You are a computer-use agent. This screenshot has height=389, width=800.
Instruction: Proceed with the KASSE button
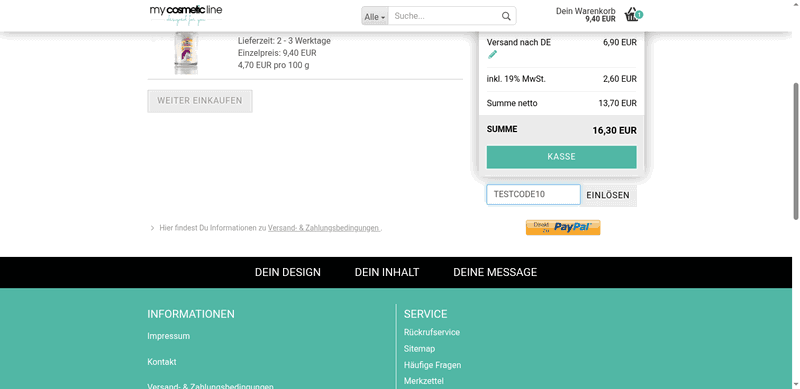(561, 157)
